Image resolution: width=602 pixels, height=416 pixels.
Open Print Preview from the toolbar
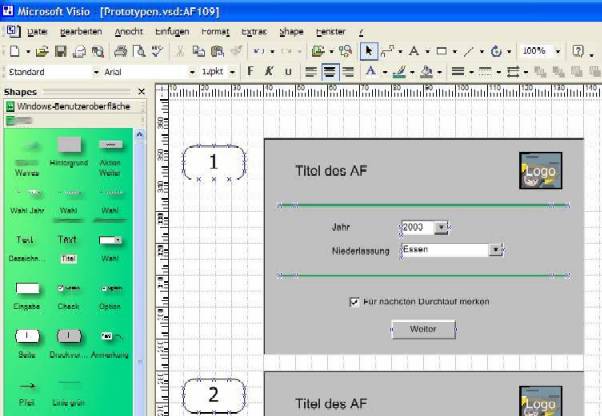coord(139,51)
